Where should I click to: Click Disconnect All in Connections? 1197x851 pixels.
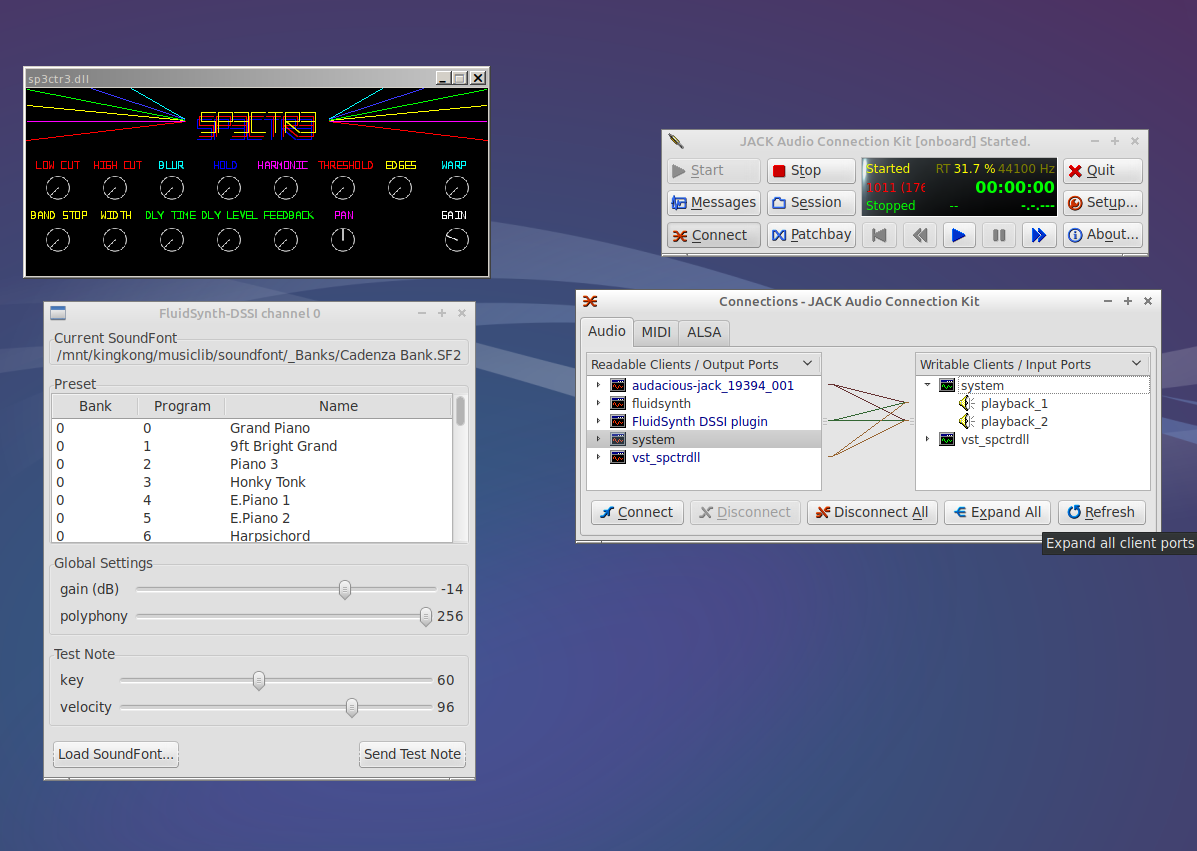coord(872,512)
